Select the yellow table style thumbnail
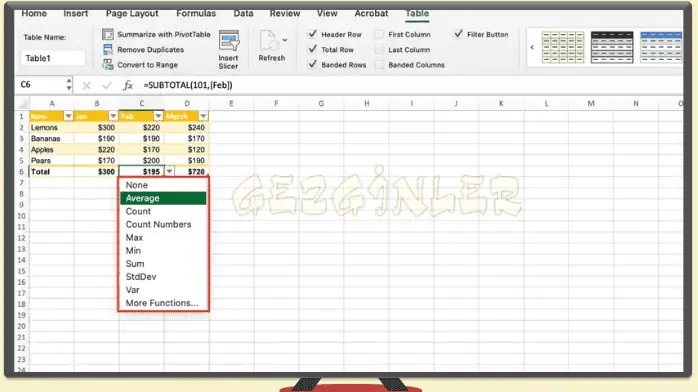698x392 pixels. (x=563, y=47)
